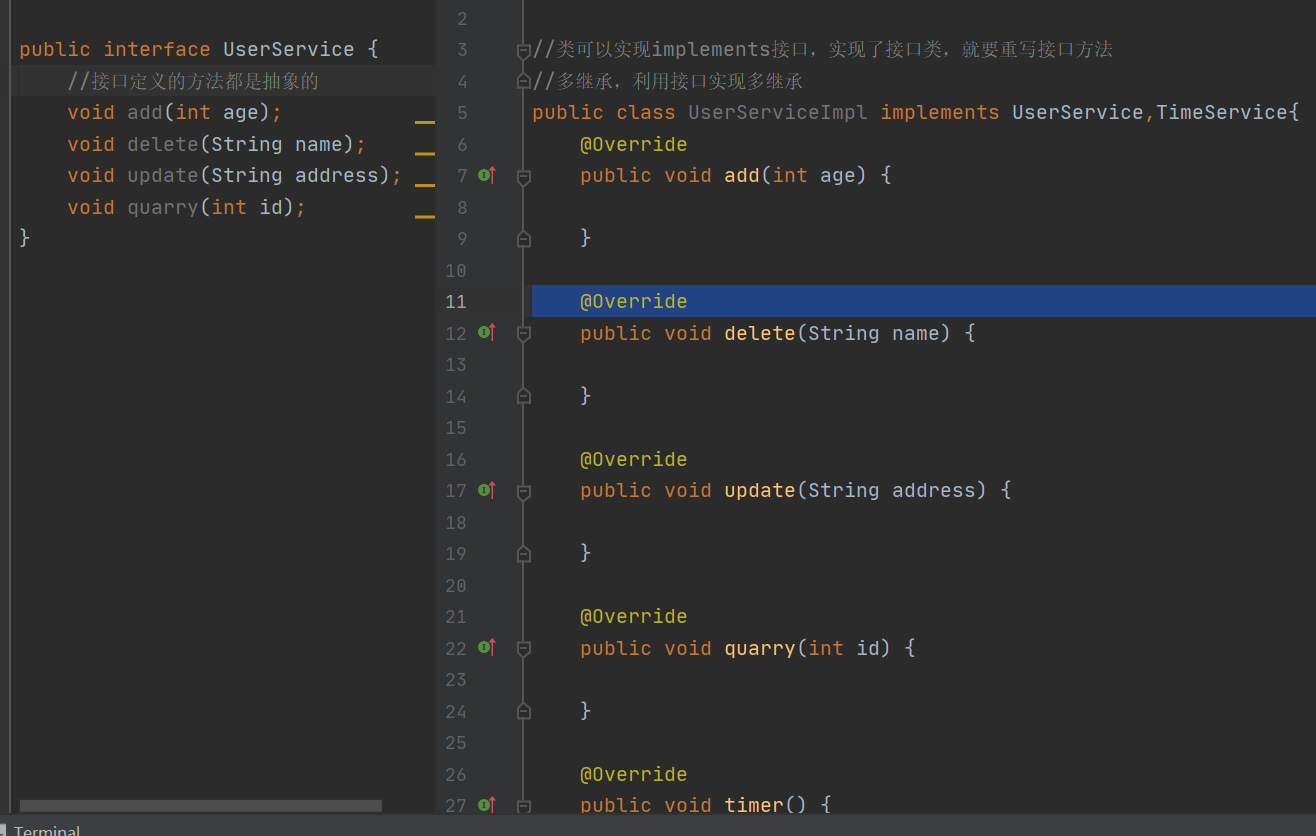Collapse the comment block starting on line 3

click(x=523, y=50)
